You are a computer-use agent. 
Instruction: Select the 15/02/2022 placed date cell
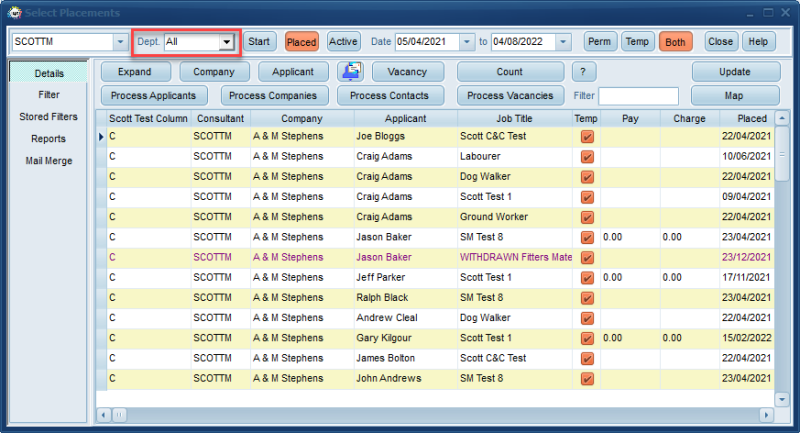click(x=746, y=338)
